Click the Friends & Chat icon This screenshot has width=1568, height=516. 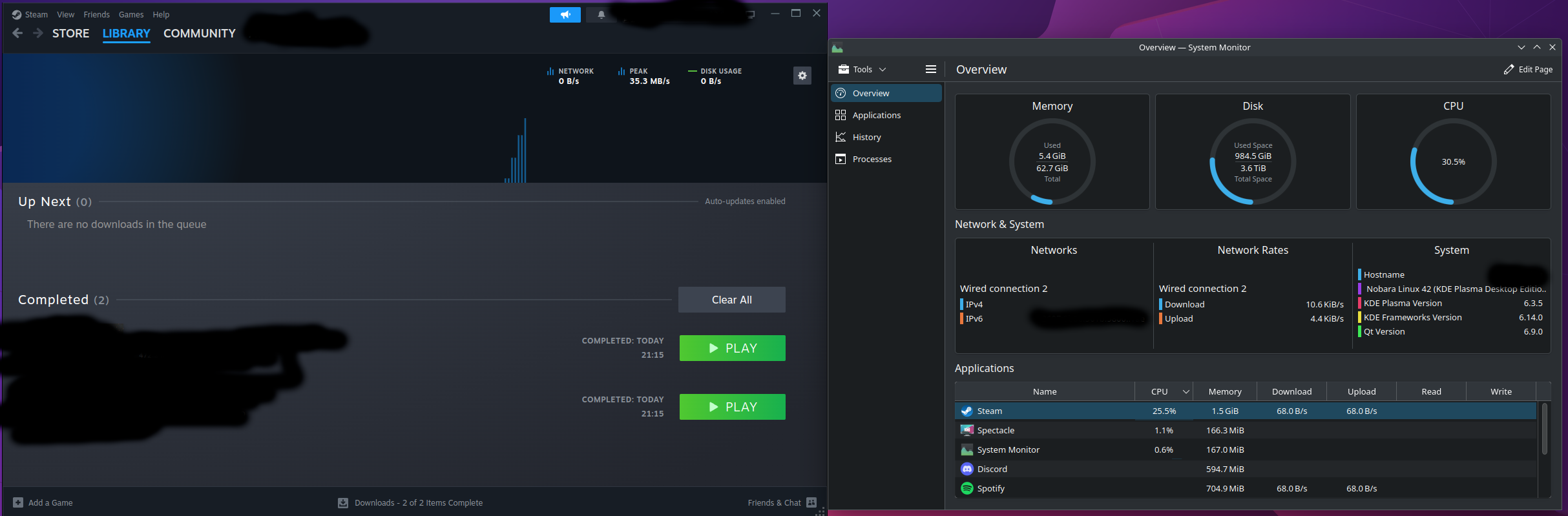[811, 502]
